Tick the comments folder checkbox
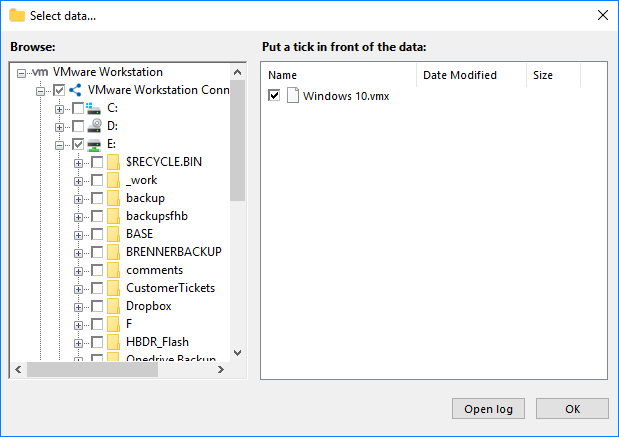Viewport: 619px width, 437px height. [97, 270]
